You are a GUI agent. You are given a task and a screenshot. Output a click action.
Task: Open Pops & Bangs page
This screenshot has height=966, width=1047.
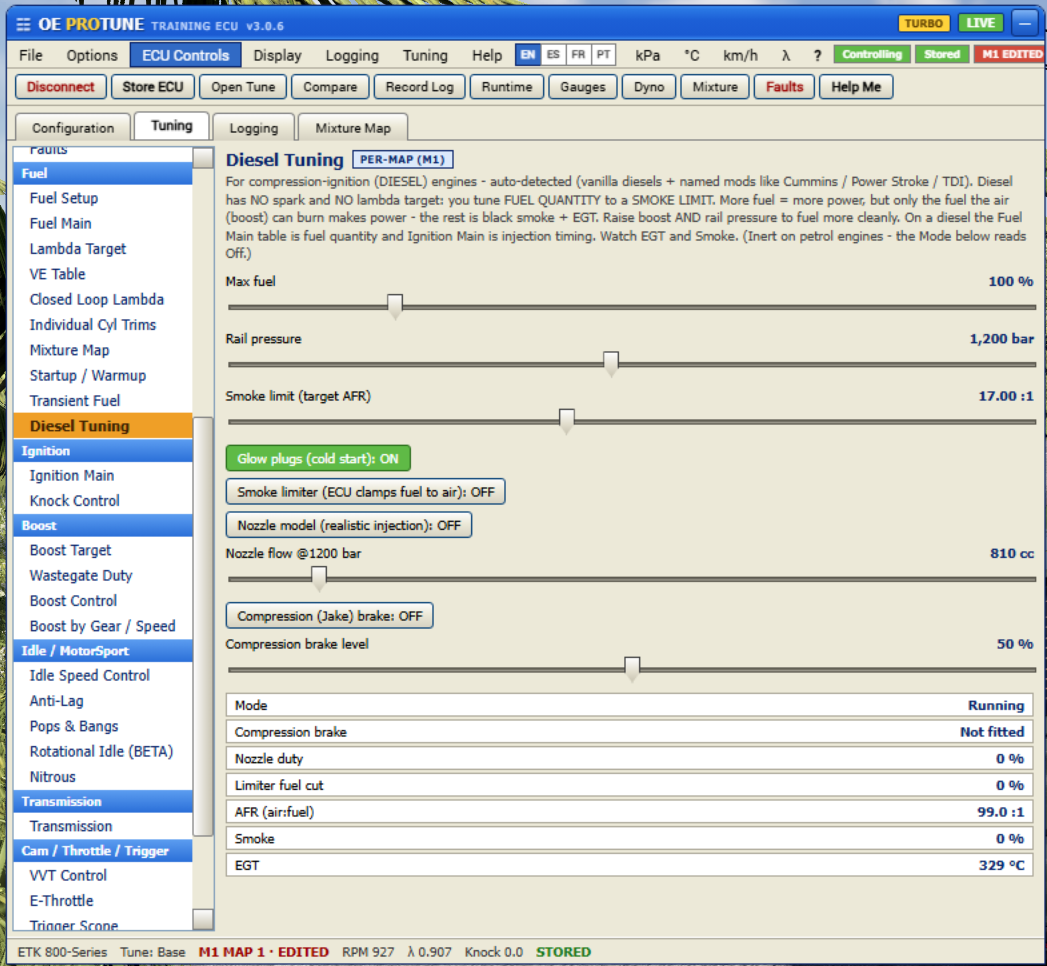click(x=103, y=727)
